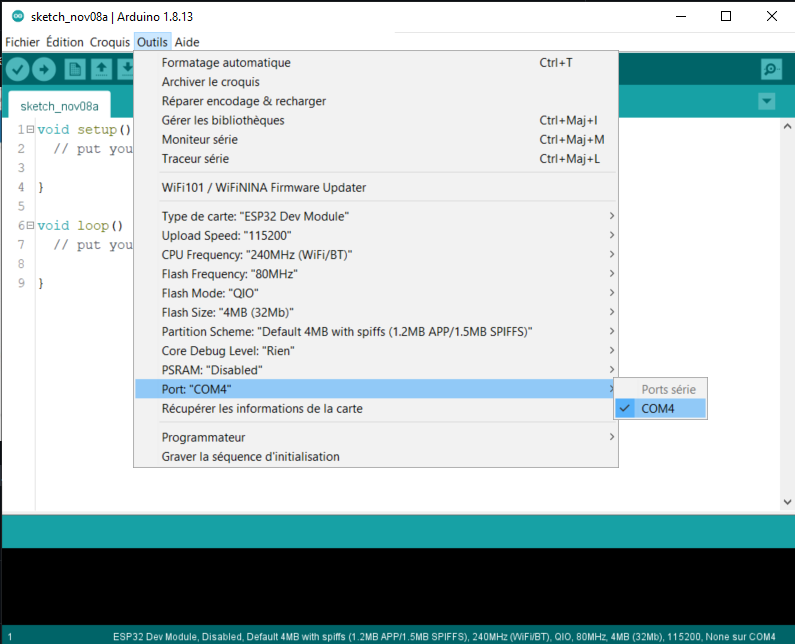Viewport: 795px width, 644px height.
Task: Launch WiFi101 / WiFiNINA Firmware Updater
Action: pos(376,188)
